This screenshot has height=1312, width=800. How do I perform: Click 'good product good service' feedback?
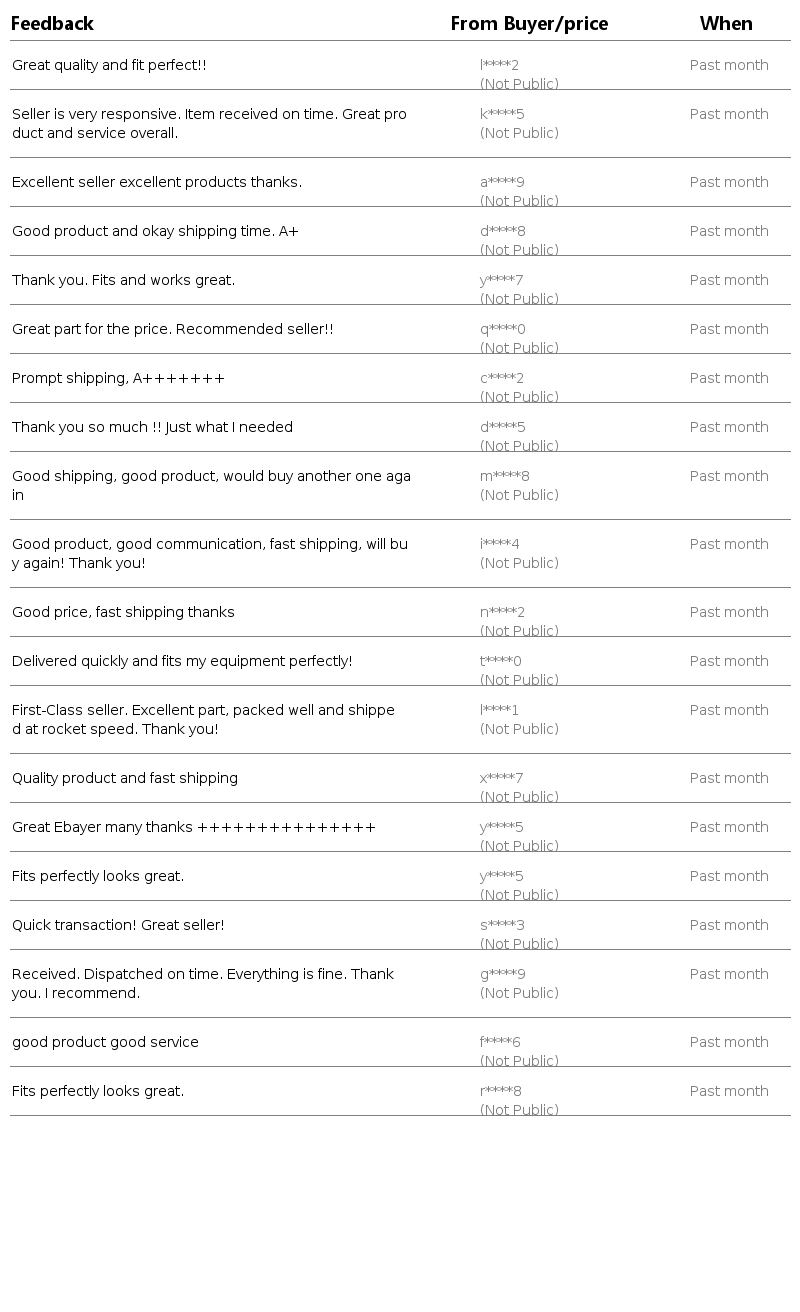point(105,1042)
